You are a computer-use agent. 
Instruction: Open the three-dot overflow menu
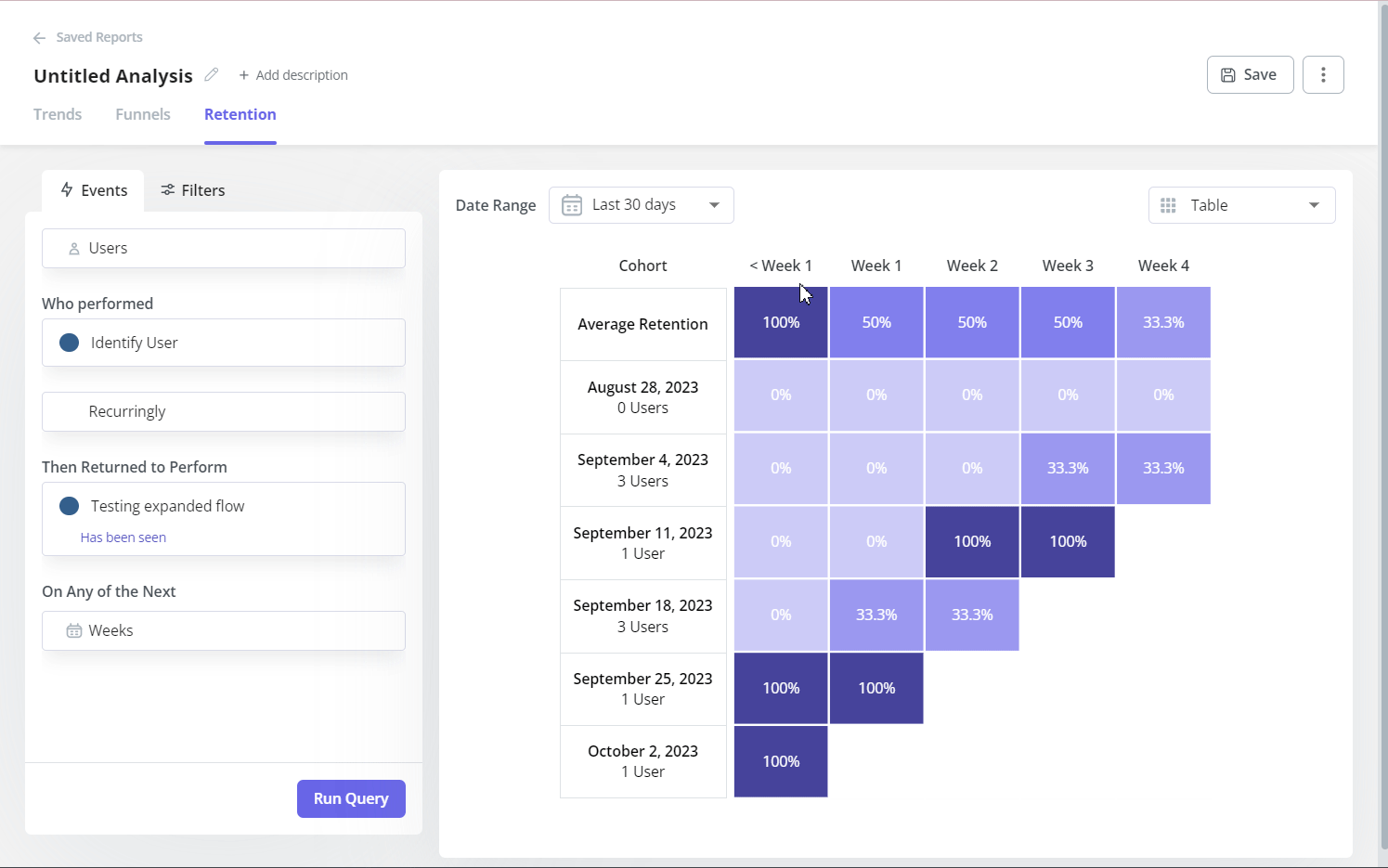[1323, 74]
